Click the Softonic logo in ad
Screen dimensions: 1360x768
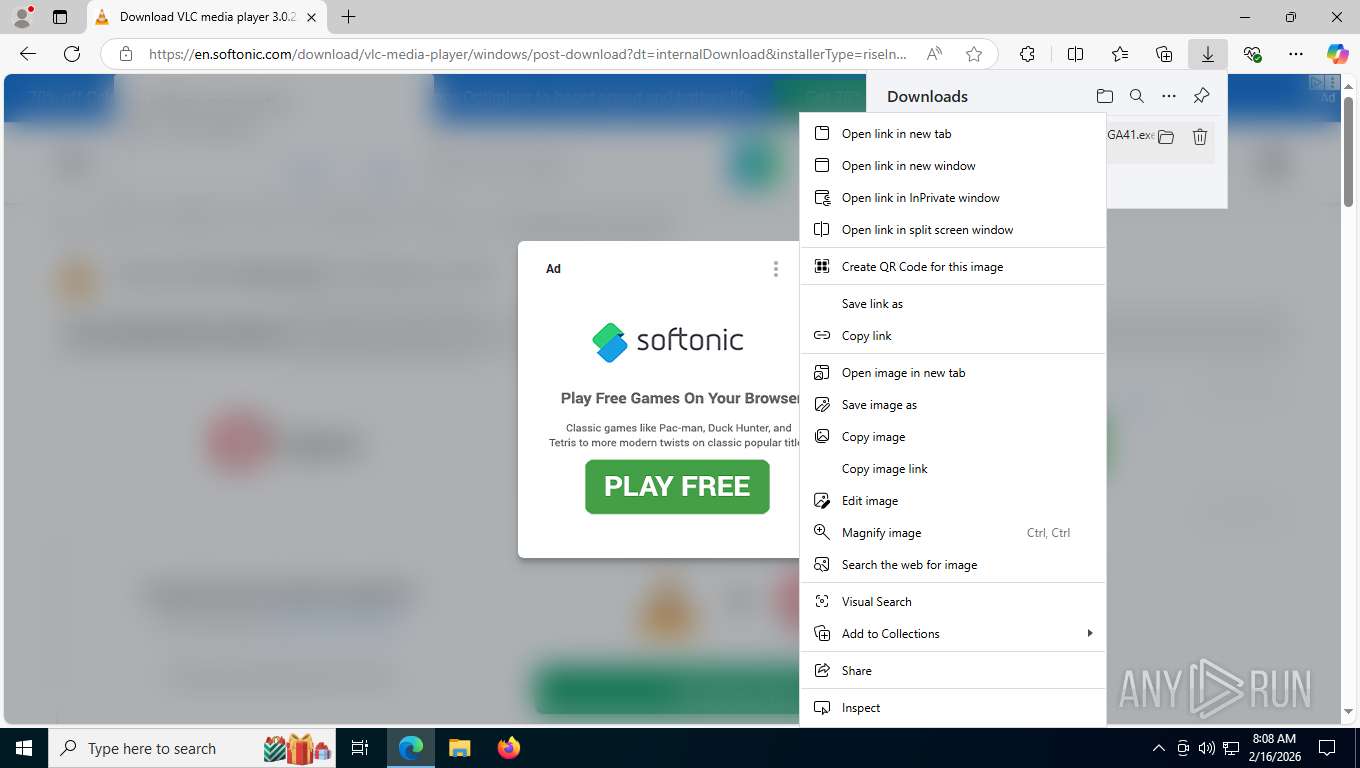point(668,341)
